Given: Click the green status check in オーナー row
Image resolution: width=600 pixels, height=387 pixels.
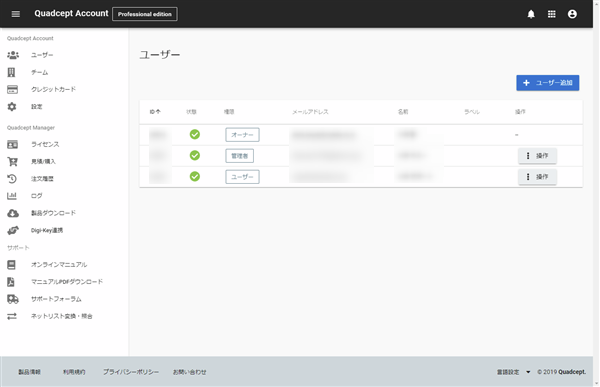Looking at the screenshot, I should point(195,134).
